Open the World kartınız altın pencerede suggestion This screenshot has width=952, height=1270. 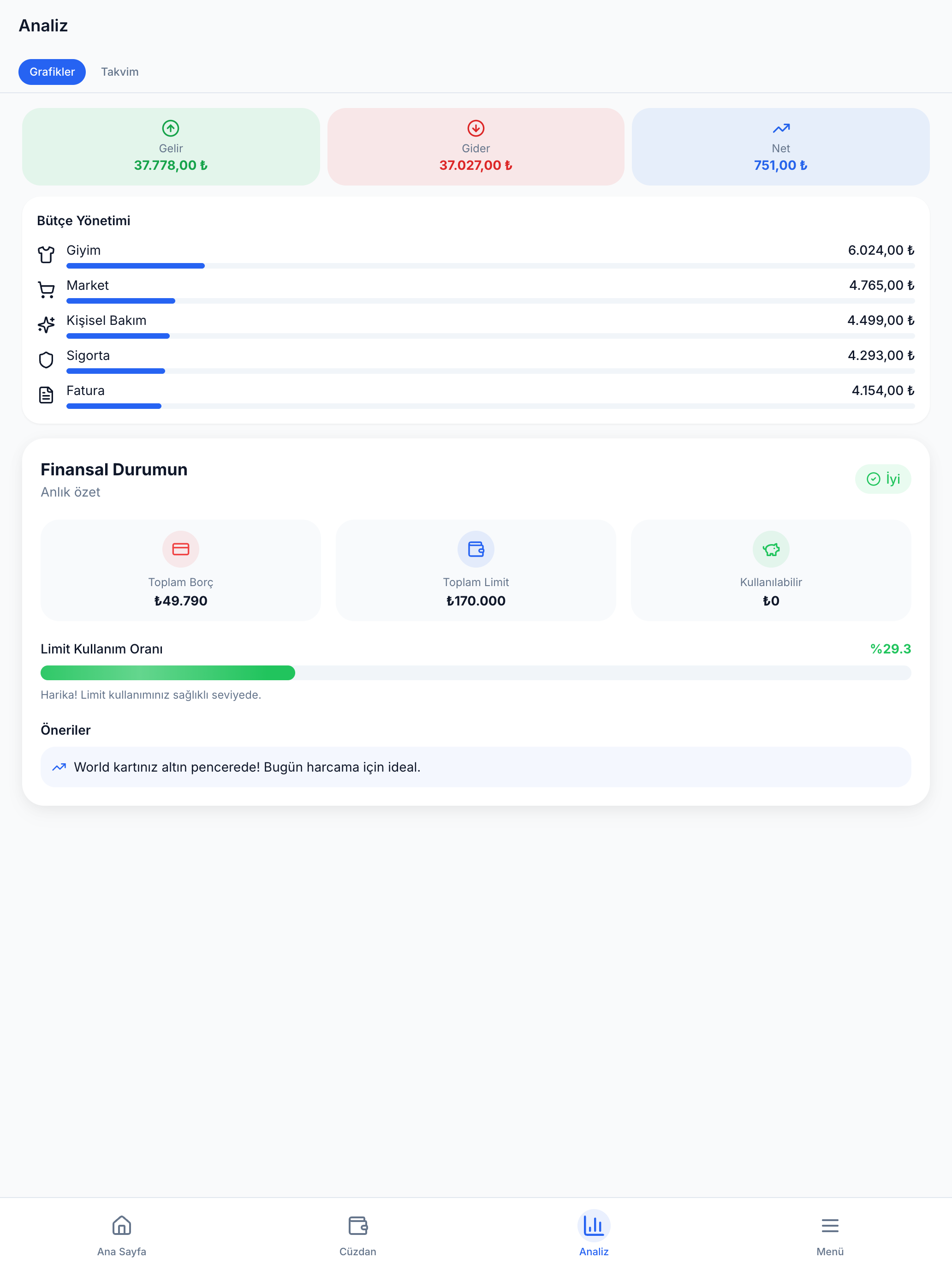476,767
